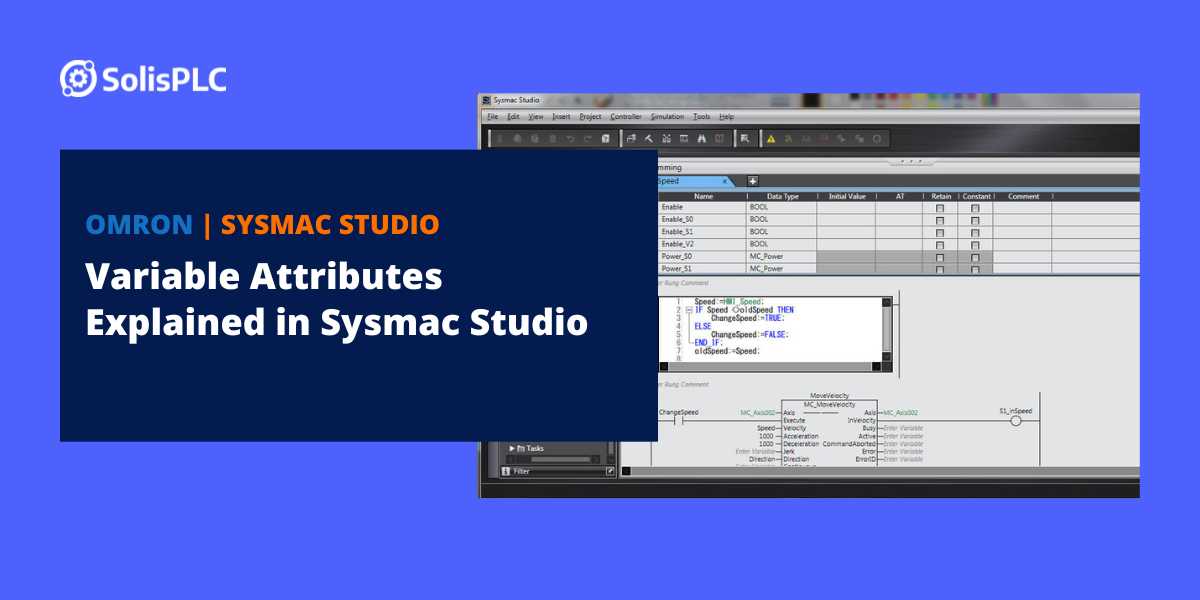This screenshot has height=600, width=1200.
Task: Tick the Retain checkbox for Enable
Action: tap(939, 208)
